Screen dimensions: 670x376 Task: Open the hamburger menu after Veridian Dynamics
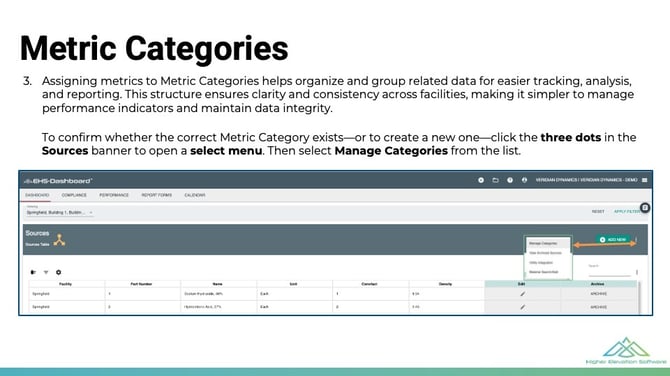point(644,180)
